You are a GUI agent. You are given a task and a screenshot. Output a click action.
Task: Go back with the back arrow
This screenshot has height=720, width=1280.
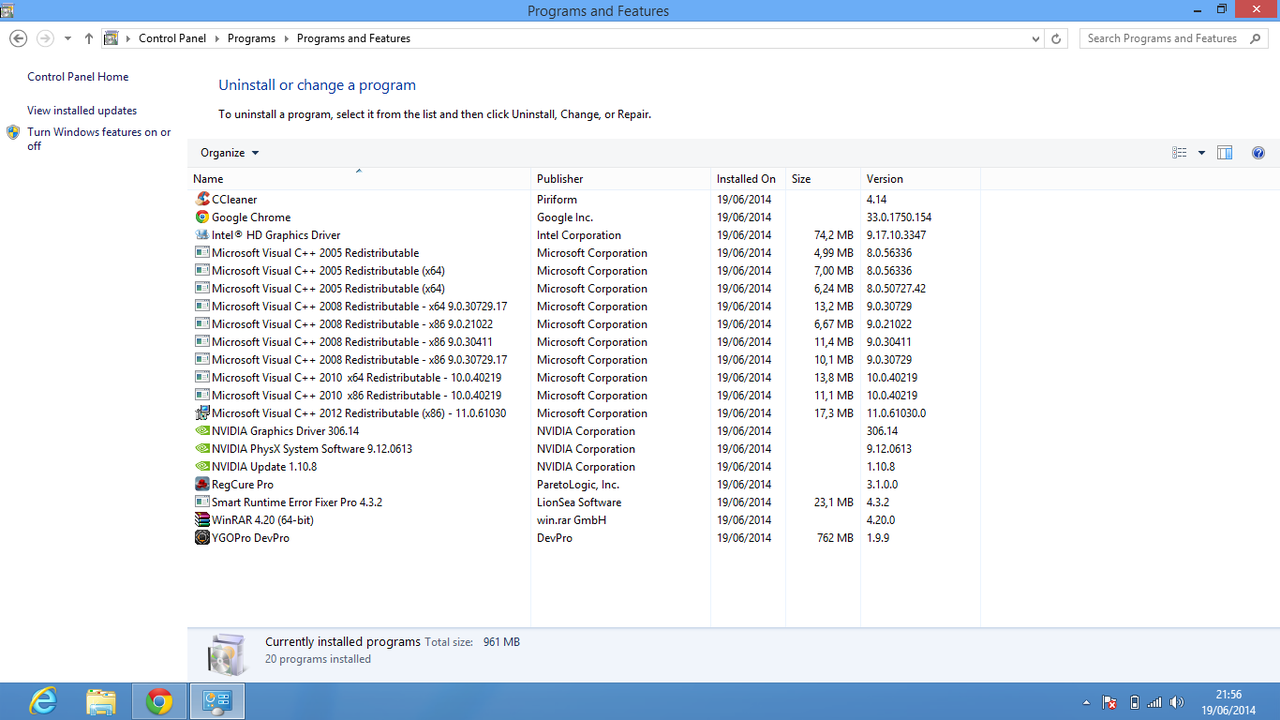tap(18, 38)
